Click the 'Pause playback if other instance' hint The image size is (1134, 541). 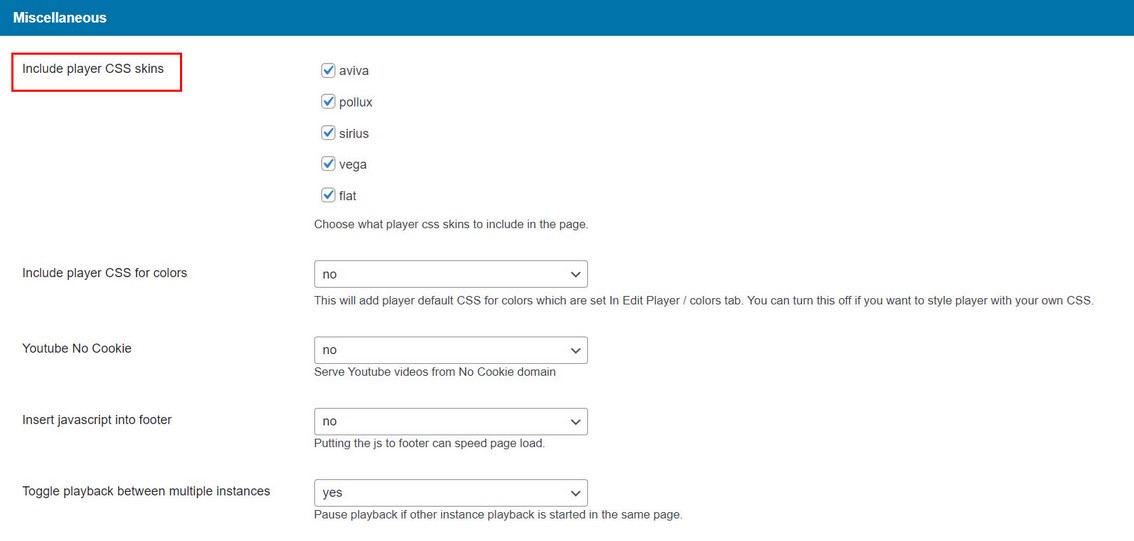point(498,515)
